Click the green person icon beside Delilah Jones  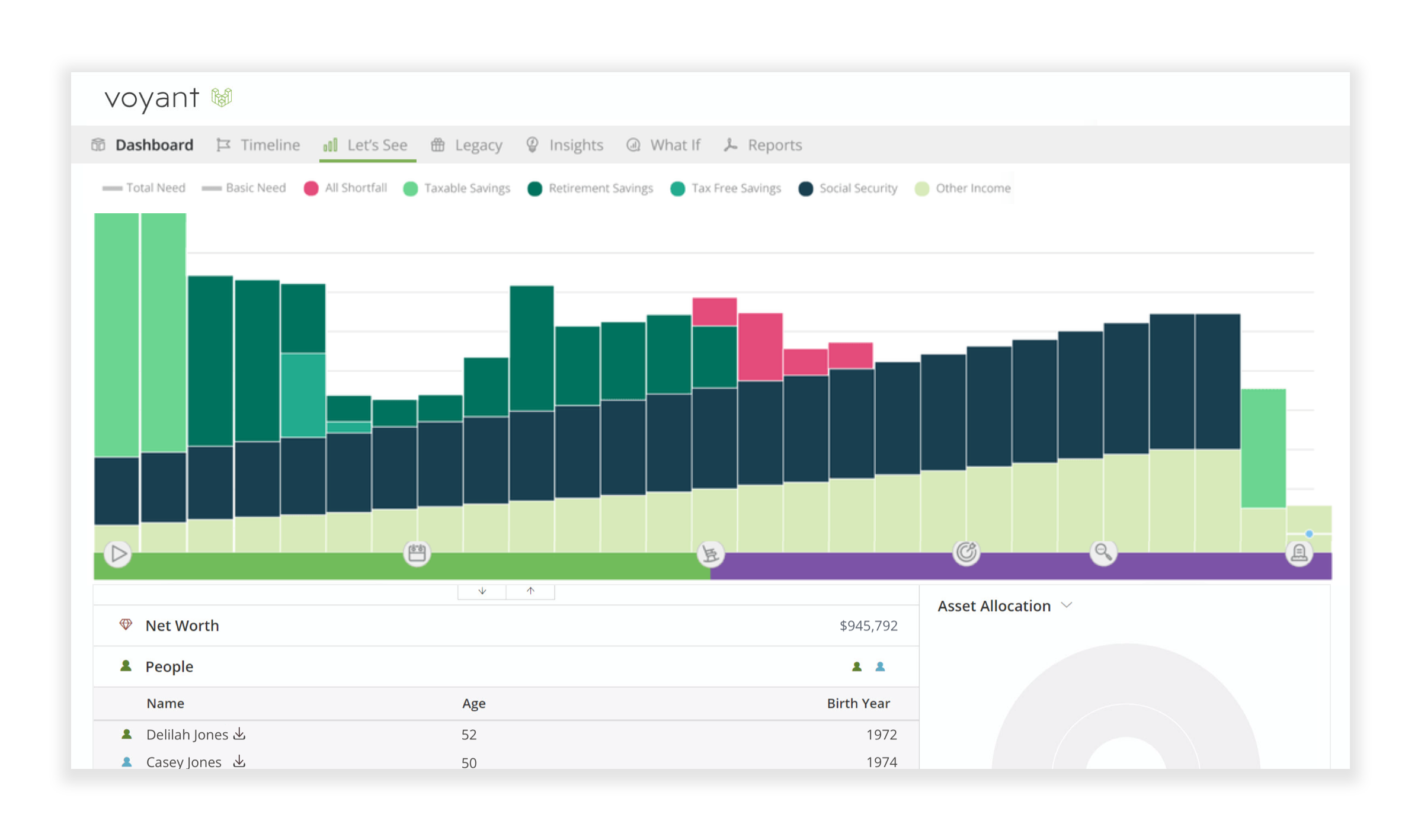(x=126, y=734)
